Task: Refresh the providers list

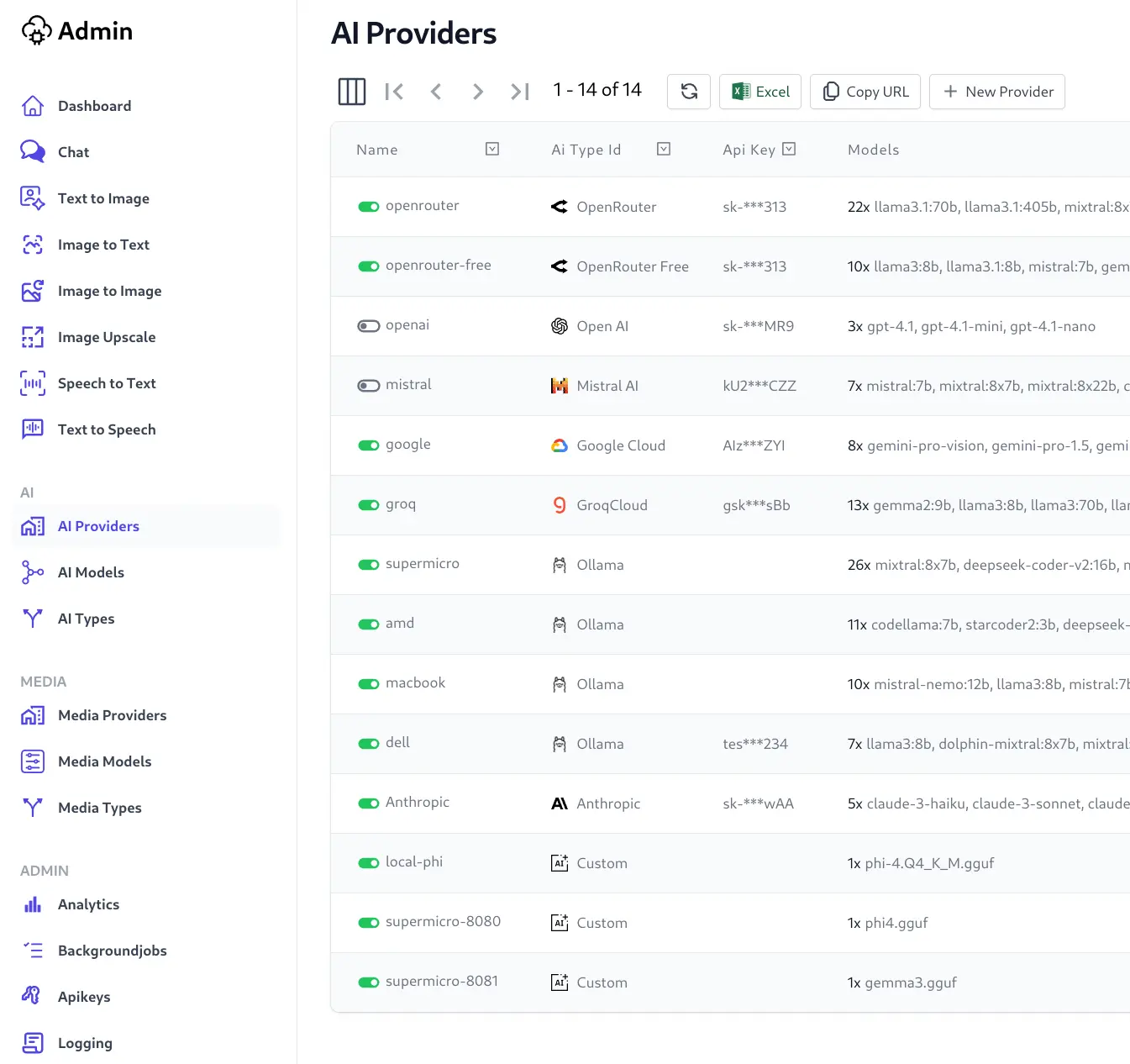Action: (689, 92)
